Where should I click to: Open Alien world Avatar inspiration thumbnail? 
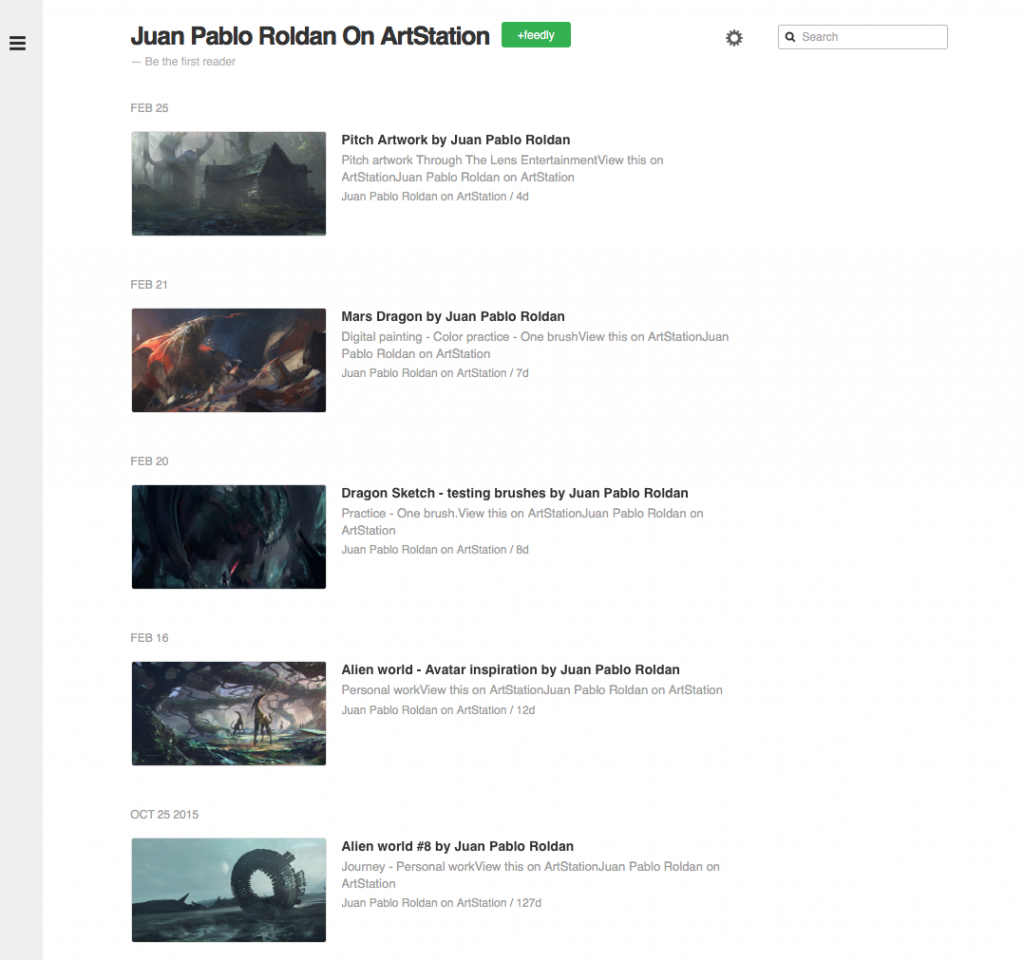pyautogui.click(x=229, y=713)
